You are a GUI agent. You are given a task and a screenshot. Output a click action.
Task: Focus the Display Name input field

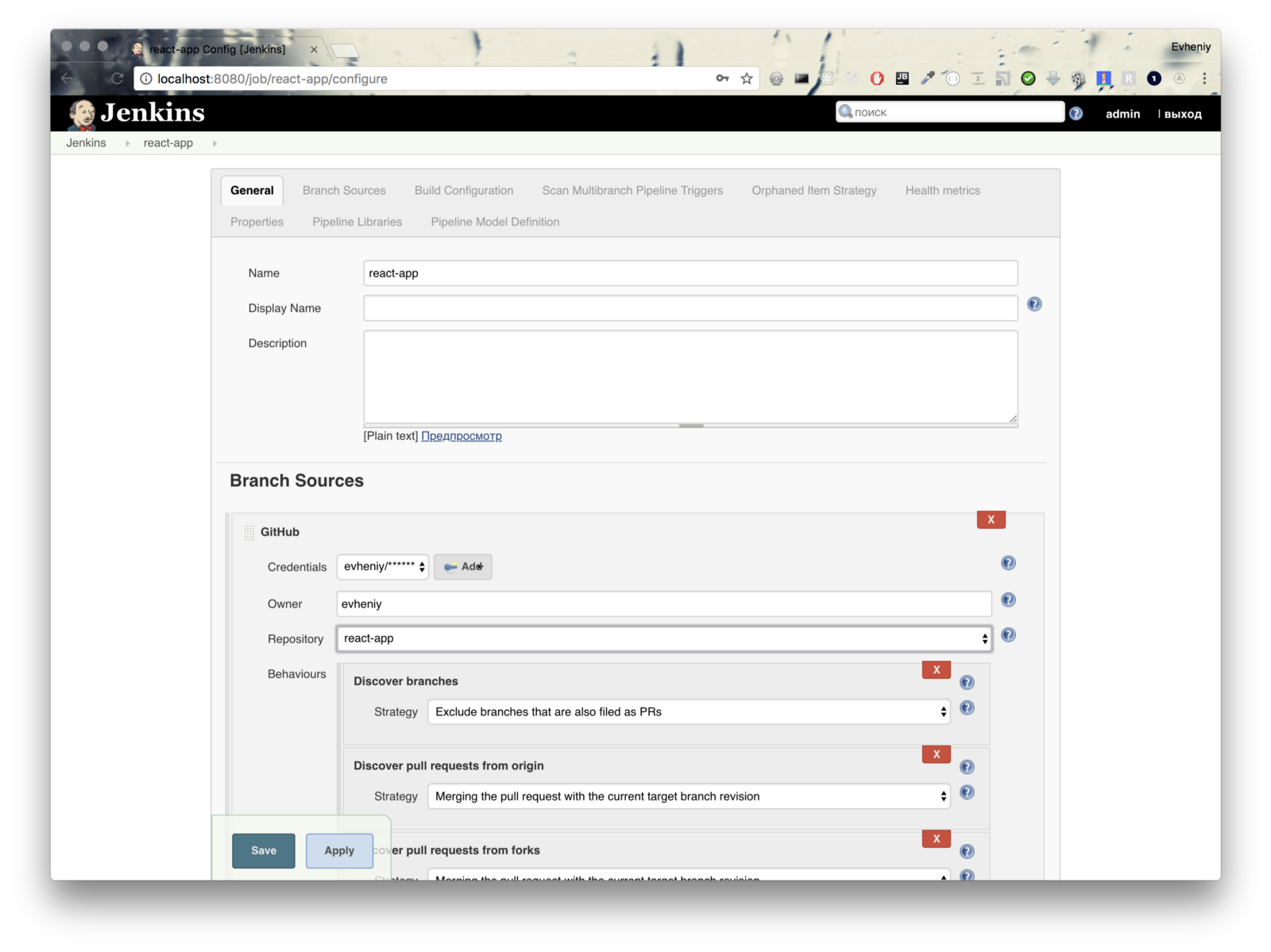tap(690, 308)
